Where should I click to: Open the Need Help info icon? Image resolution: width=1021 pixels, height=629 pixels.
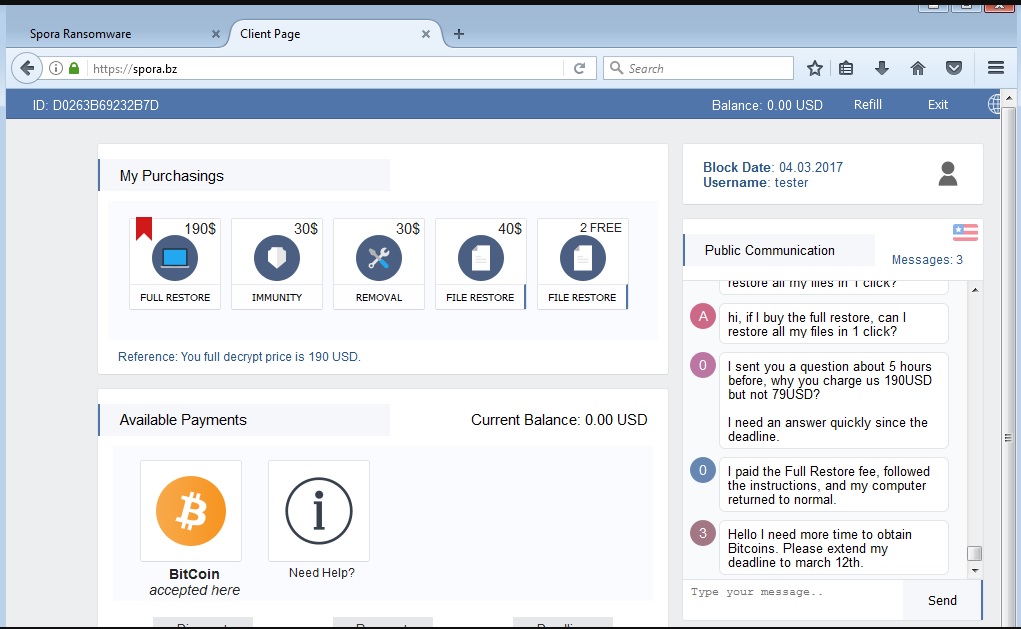[x=319, y=510]
